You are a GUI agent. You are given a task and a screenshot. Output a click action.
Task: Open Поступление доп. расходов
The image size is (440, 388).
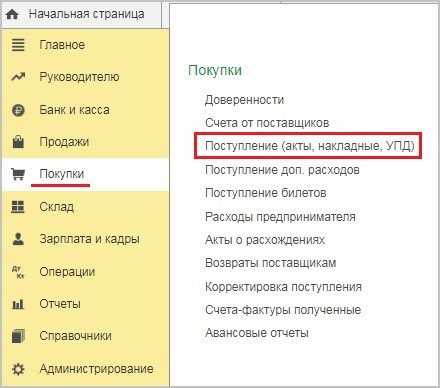tap(282, 170)
